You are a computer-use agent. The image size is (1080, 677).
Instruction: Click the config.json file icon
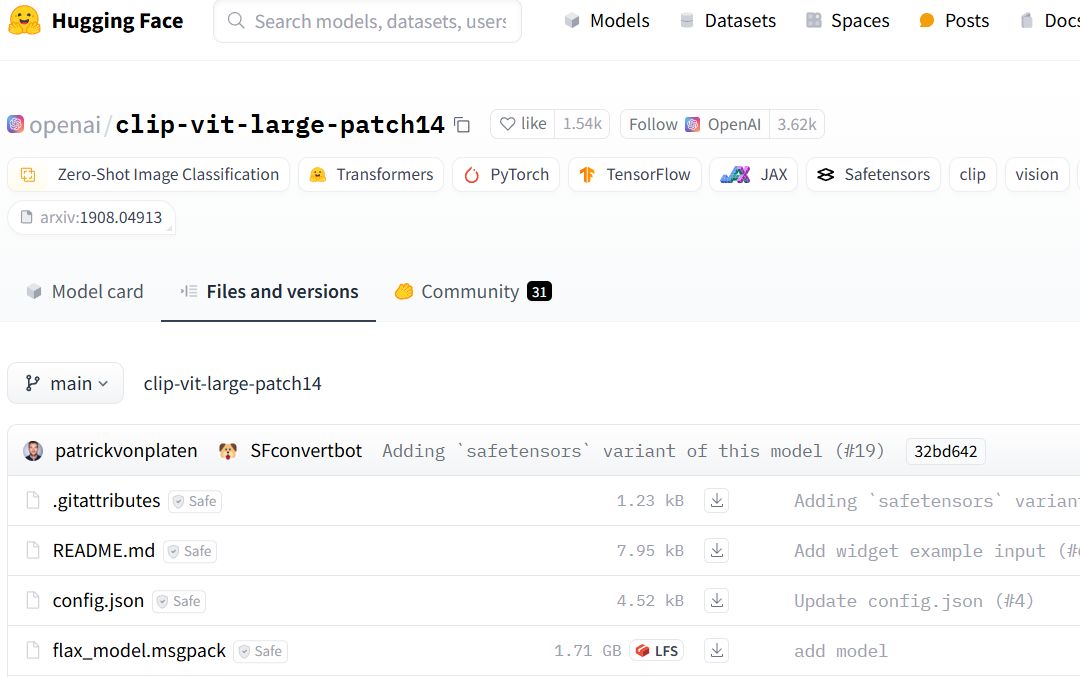click(x=32, y=601)
